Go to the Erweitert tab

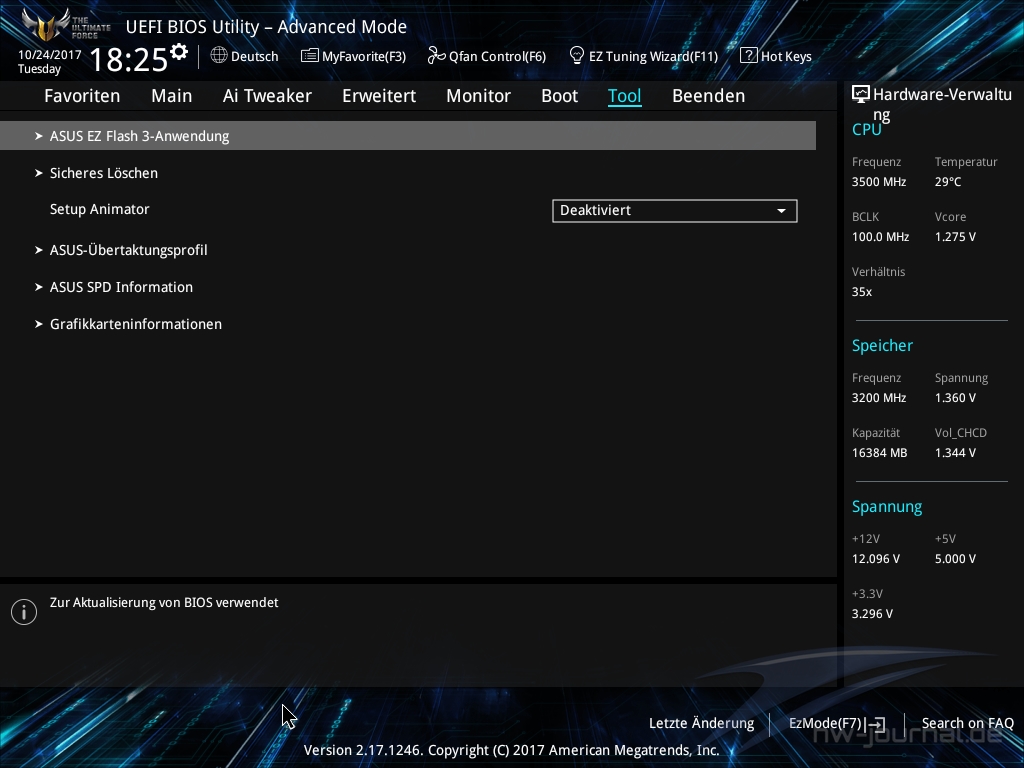(x=379, y=96)
